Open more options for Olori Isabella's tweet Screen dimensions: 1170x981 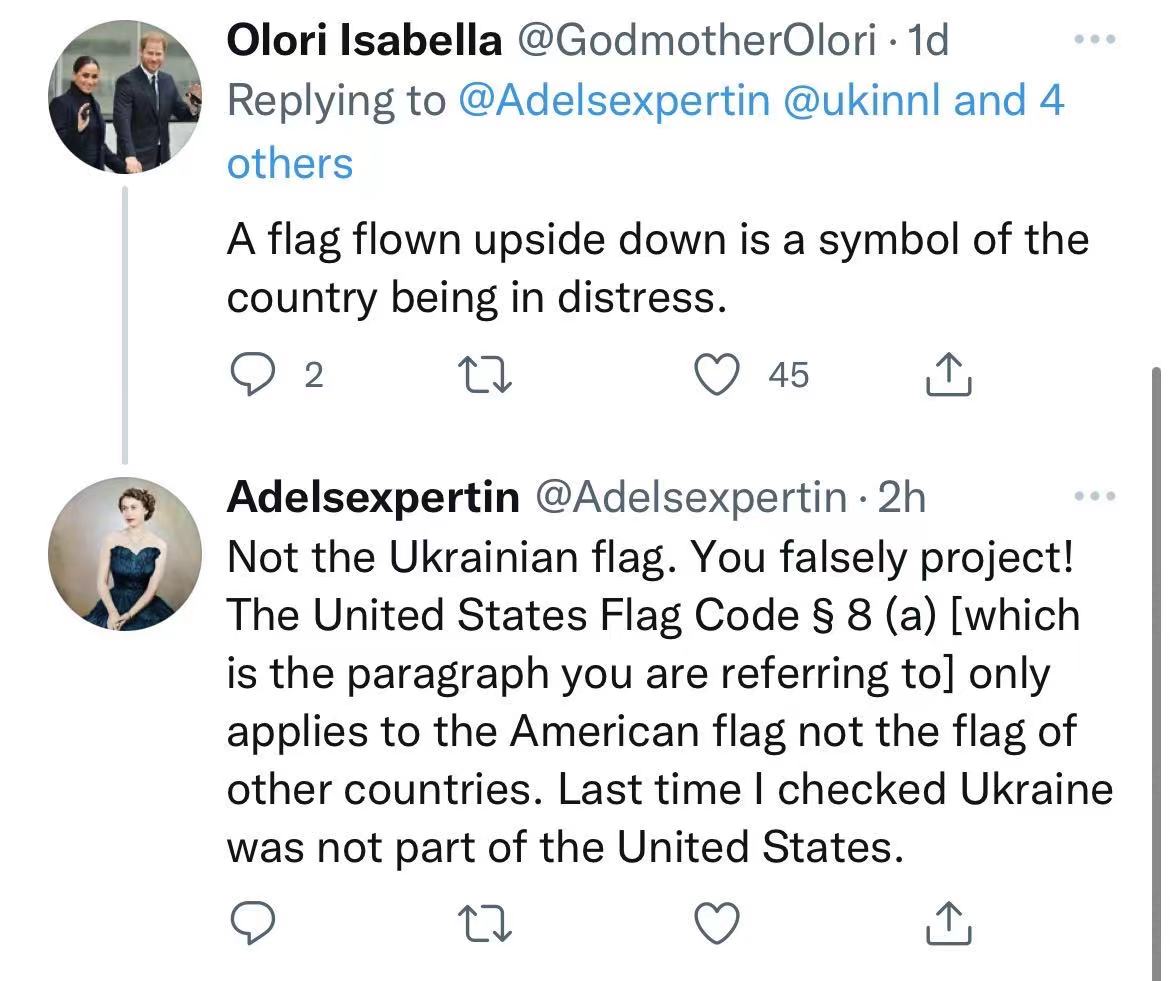click(x=1092, y=41)
